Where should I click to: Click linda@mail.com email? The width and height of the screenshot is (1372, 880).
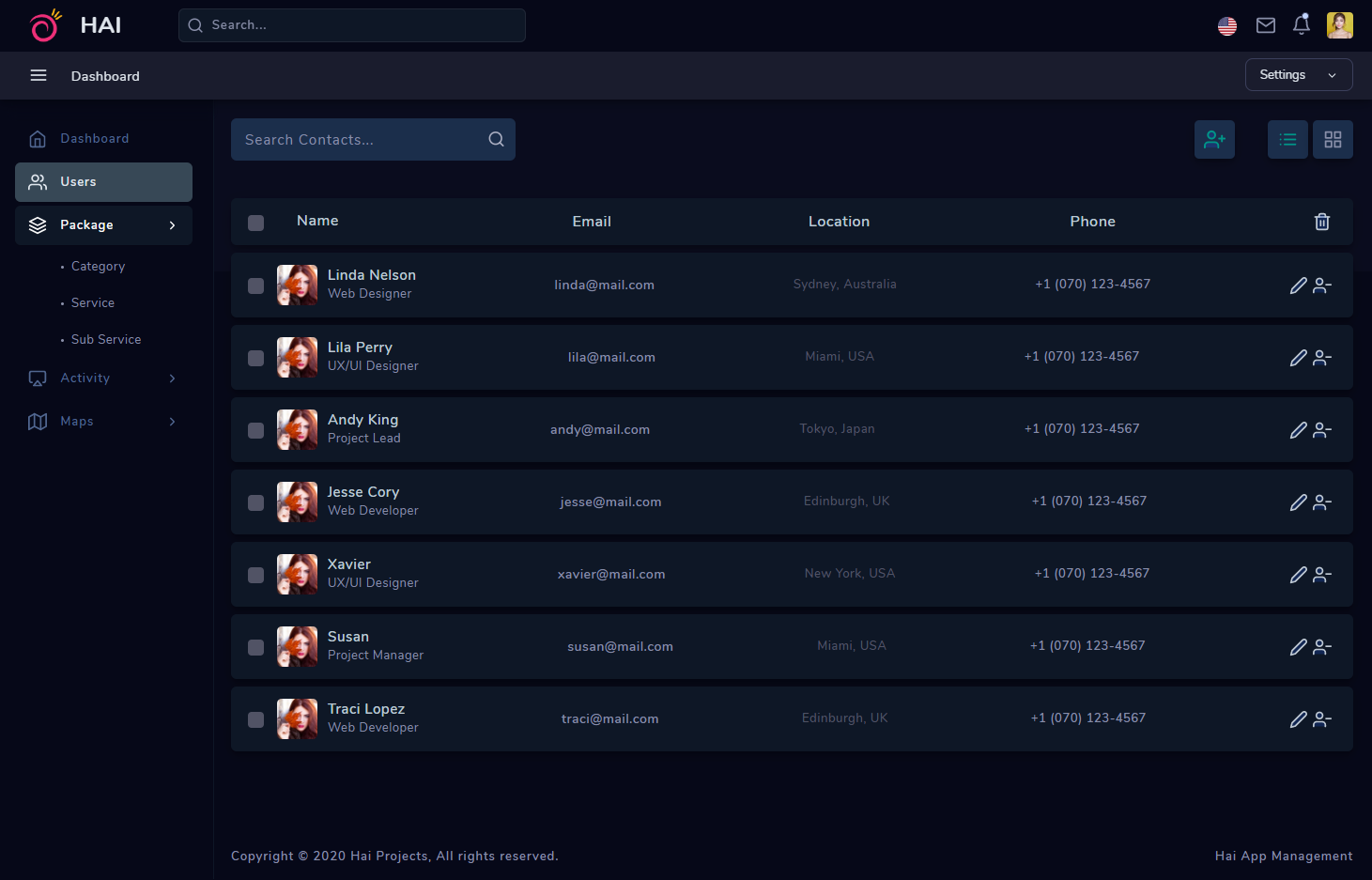[x=604, y=285]
